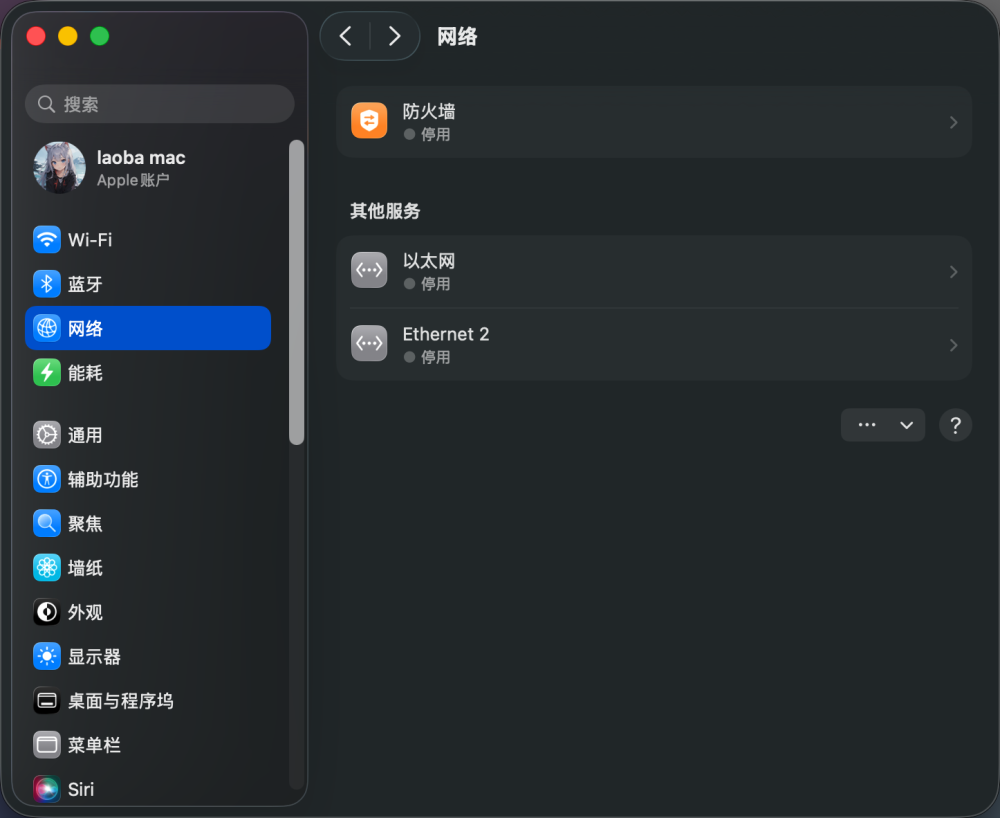Select 辅助功能 accessibility icon
The width and height of the screenshot is (1000, 818).
[47, 479]
